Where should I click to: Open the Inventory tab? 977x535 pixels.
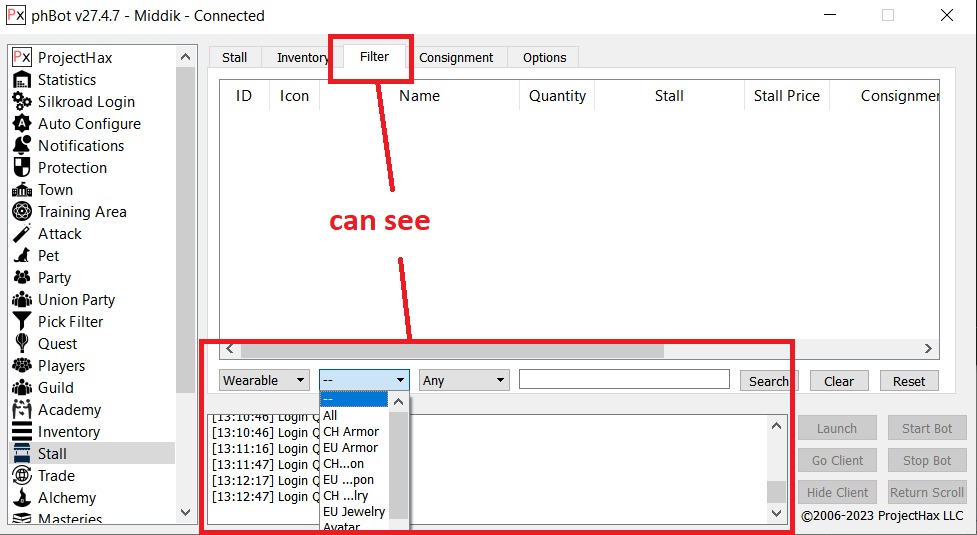[303, 58]
